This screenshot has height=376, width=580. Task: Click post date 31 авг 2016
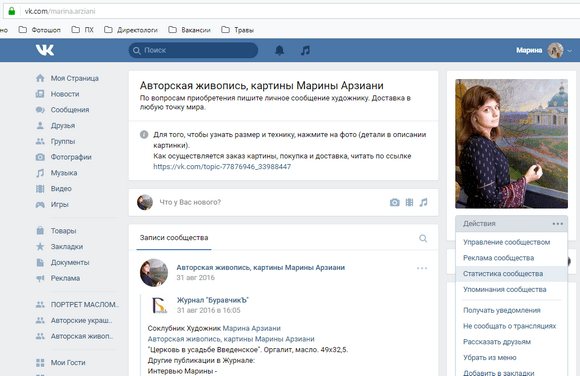195,278
